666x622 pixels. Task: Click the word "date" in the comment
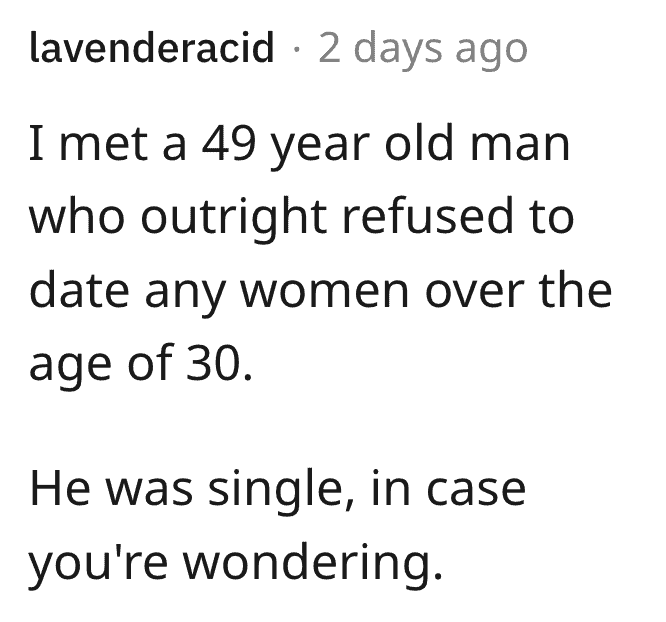pyautogui.click(x=79, y=289)
